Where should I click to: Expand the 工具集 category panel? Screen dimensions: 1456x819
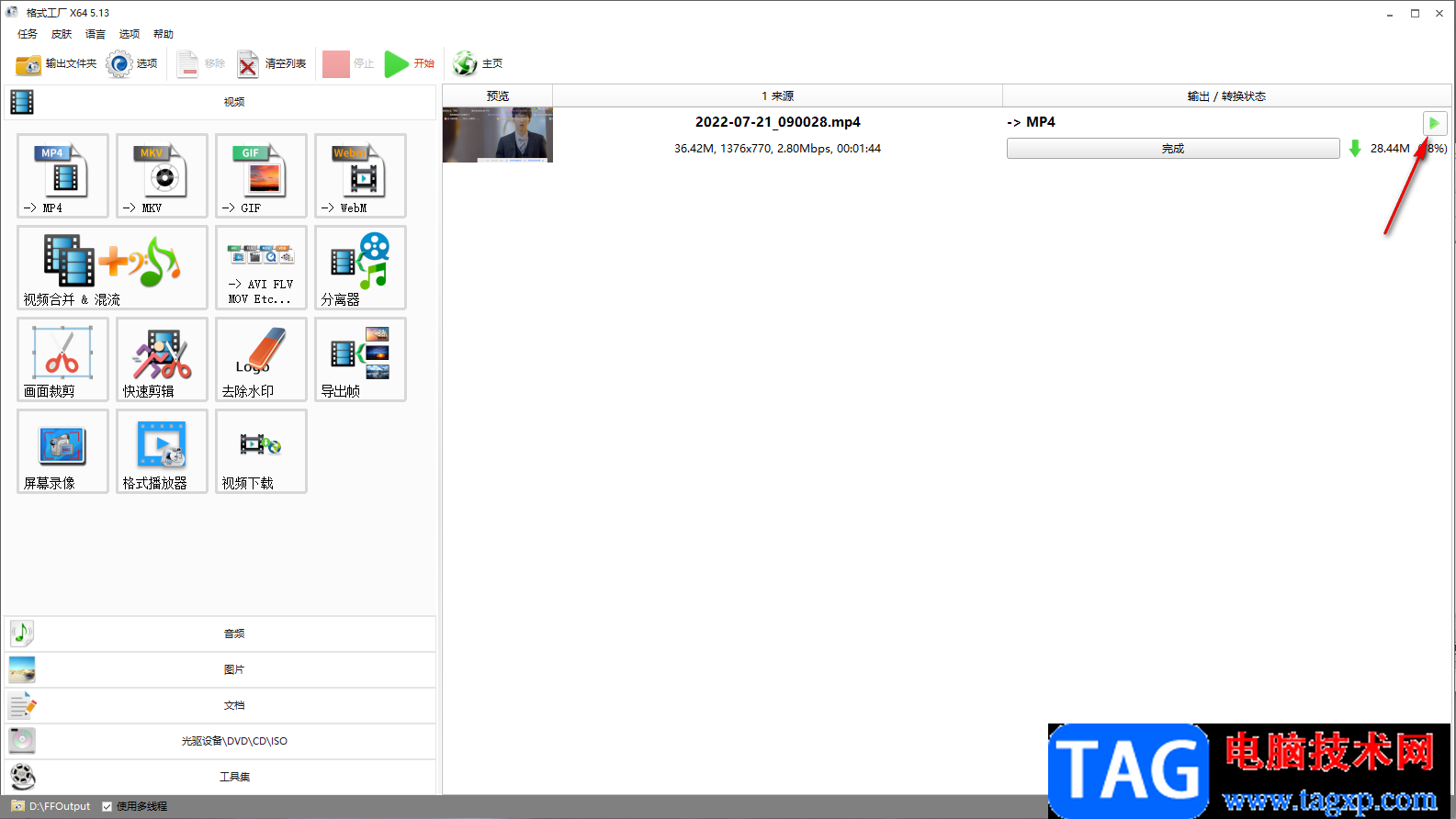[x=220, y=777]
